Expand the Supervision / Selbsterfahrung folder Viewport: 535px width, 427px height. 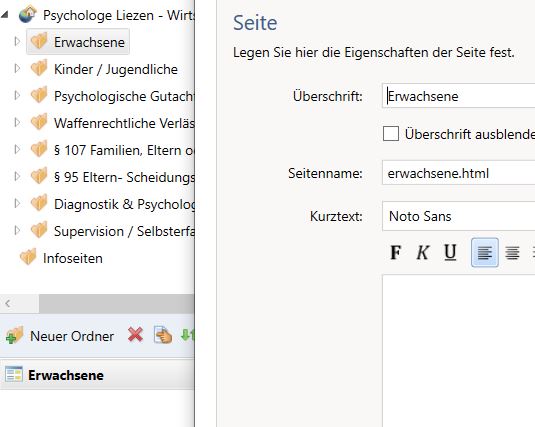[x=17, y=231]
